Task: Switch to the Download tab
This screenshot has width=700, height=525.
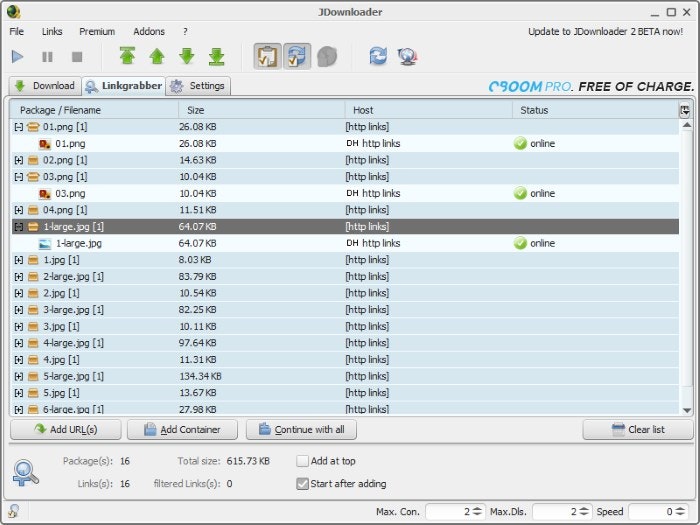Action: [45, 86]
